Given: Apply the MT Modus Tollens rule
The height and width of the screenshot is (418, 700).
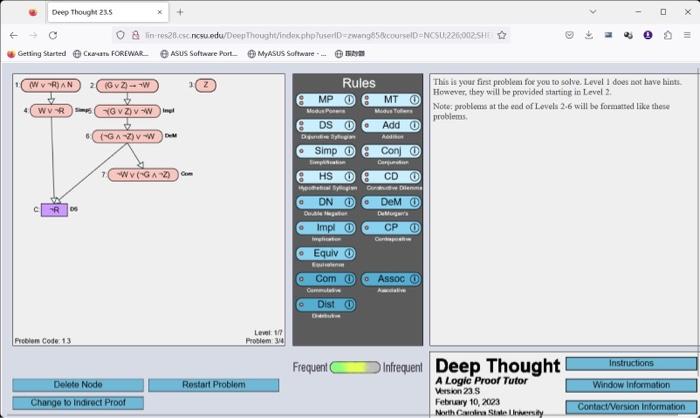Looking at the screenshot, I should tap(391, 100).
